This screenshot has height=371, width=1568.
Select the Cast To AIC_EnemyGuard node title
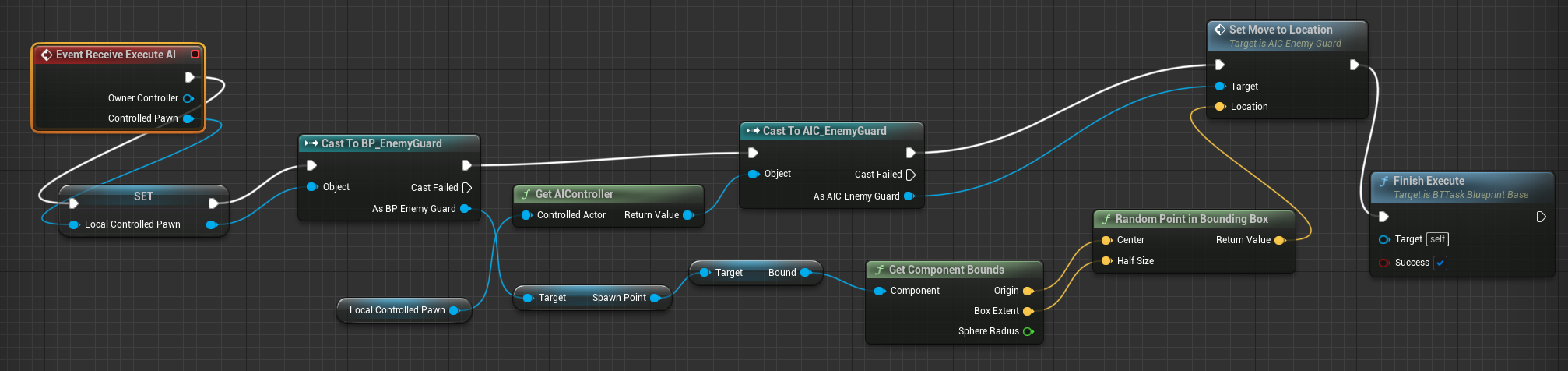point(824,131)
